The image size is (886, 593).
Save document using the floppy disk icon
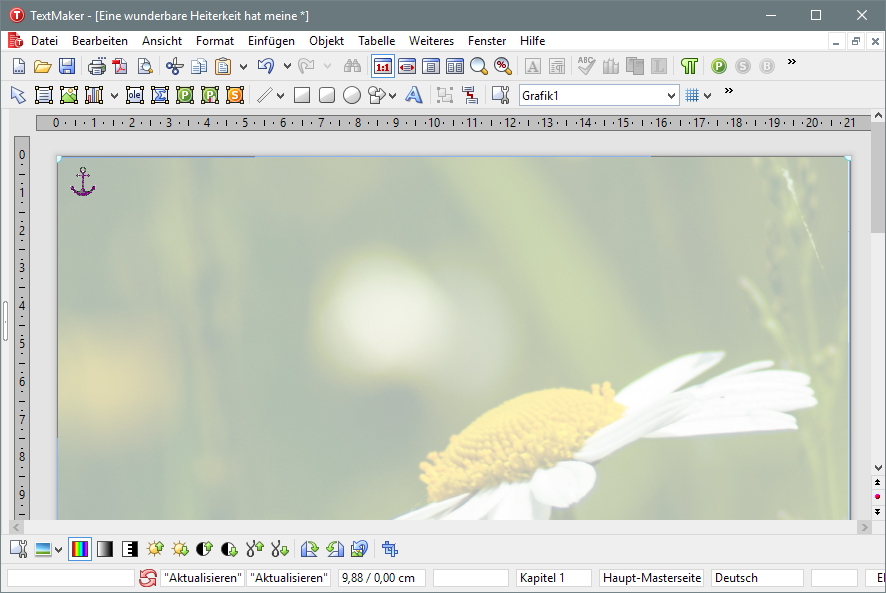(x=67, y=66)
